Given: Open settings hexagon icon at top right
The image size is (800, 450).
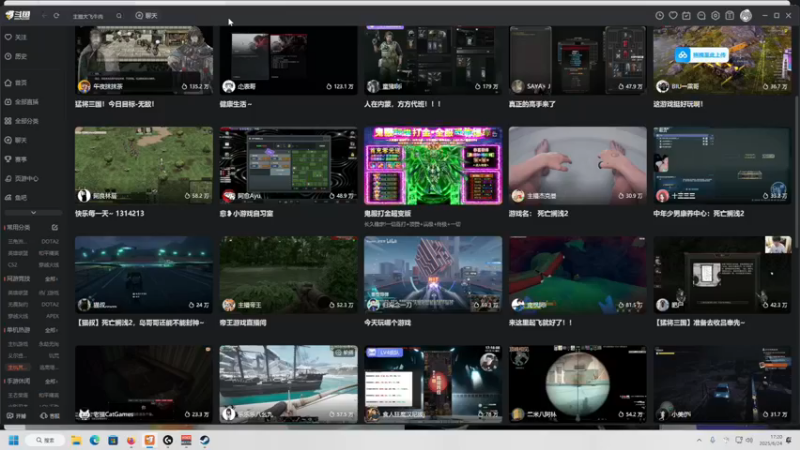Looking at the screenshot, I should click(x=715, y=16).
